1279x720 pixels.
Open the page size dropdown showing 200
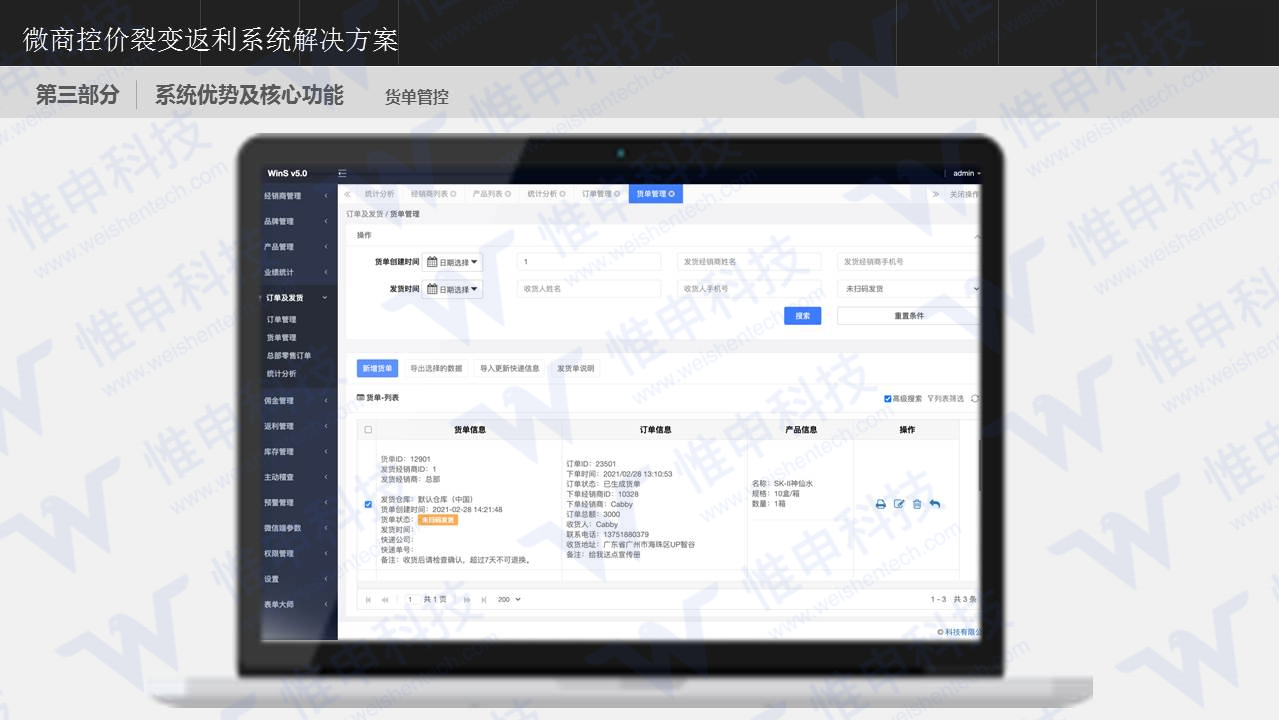tap(508, 598)
